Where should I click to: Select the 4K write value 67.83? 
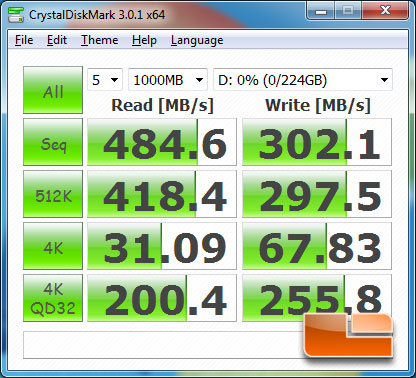coord(317,246)
